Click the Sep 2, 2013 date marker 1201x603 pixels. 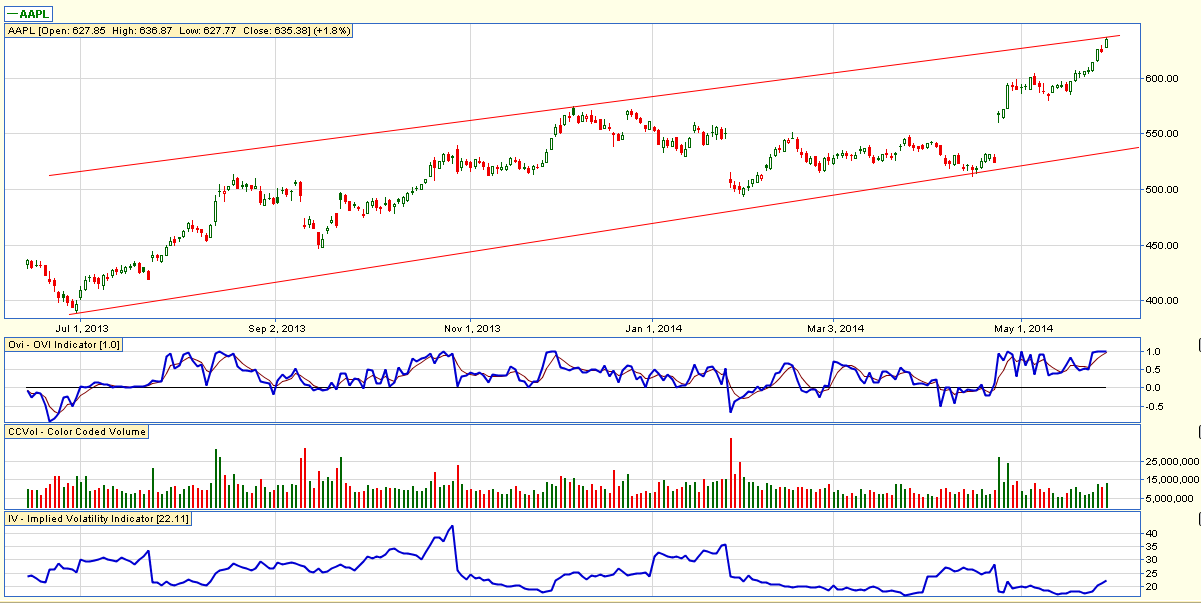(x=276, y=328)
